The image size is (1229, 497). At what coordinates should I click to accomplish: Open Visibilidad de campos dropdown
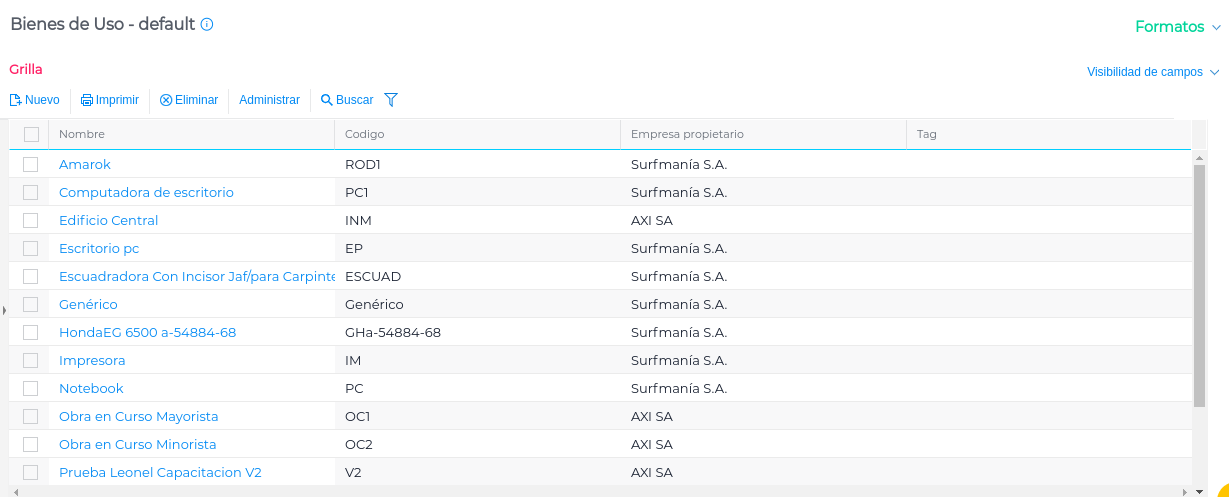tap(1153, 72)
